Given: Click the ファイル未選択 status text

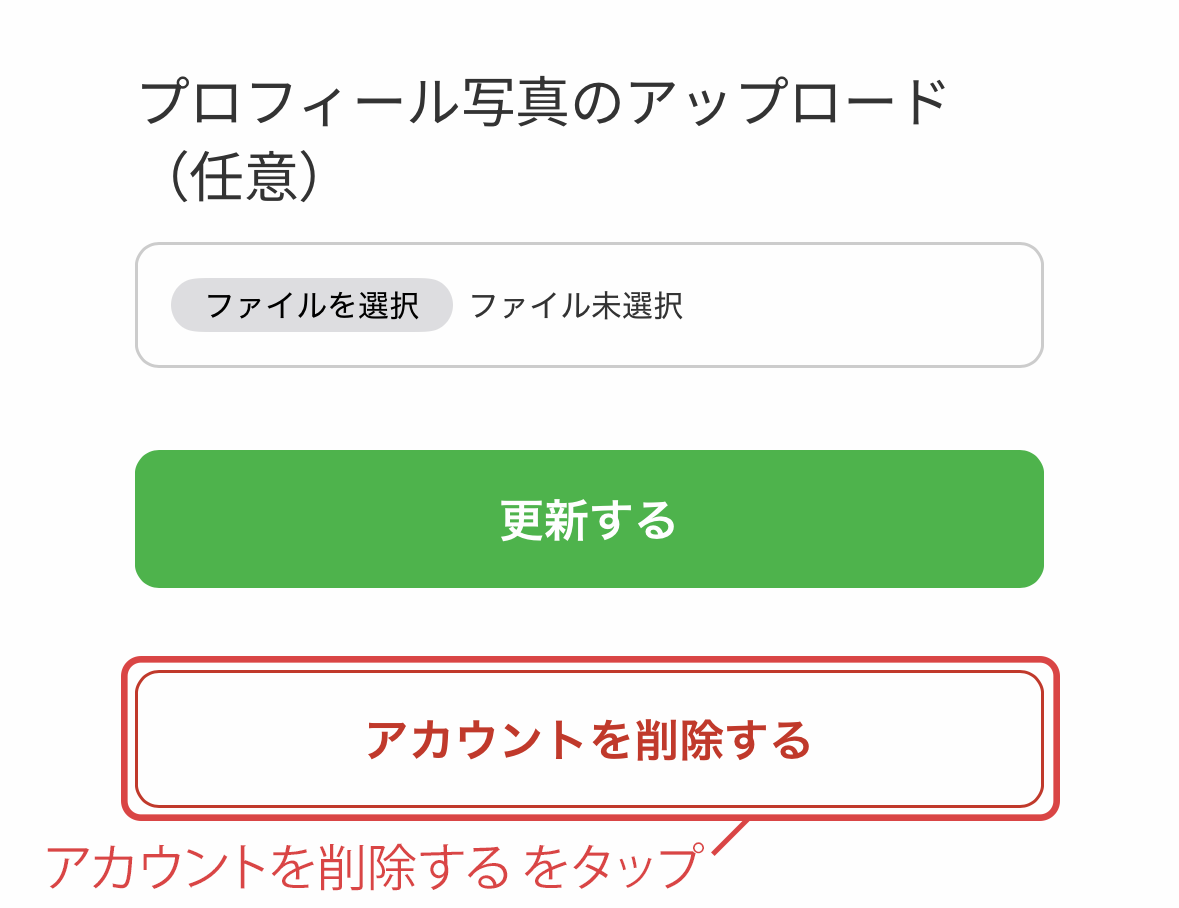Looking at the screenshot, I should pos(577,306).
